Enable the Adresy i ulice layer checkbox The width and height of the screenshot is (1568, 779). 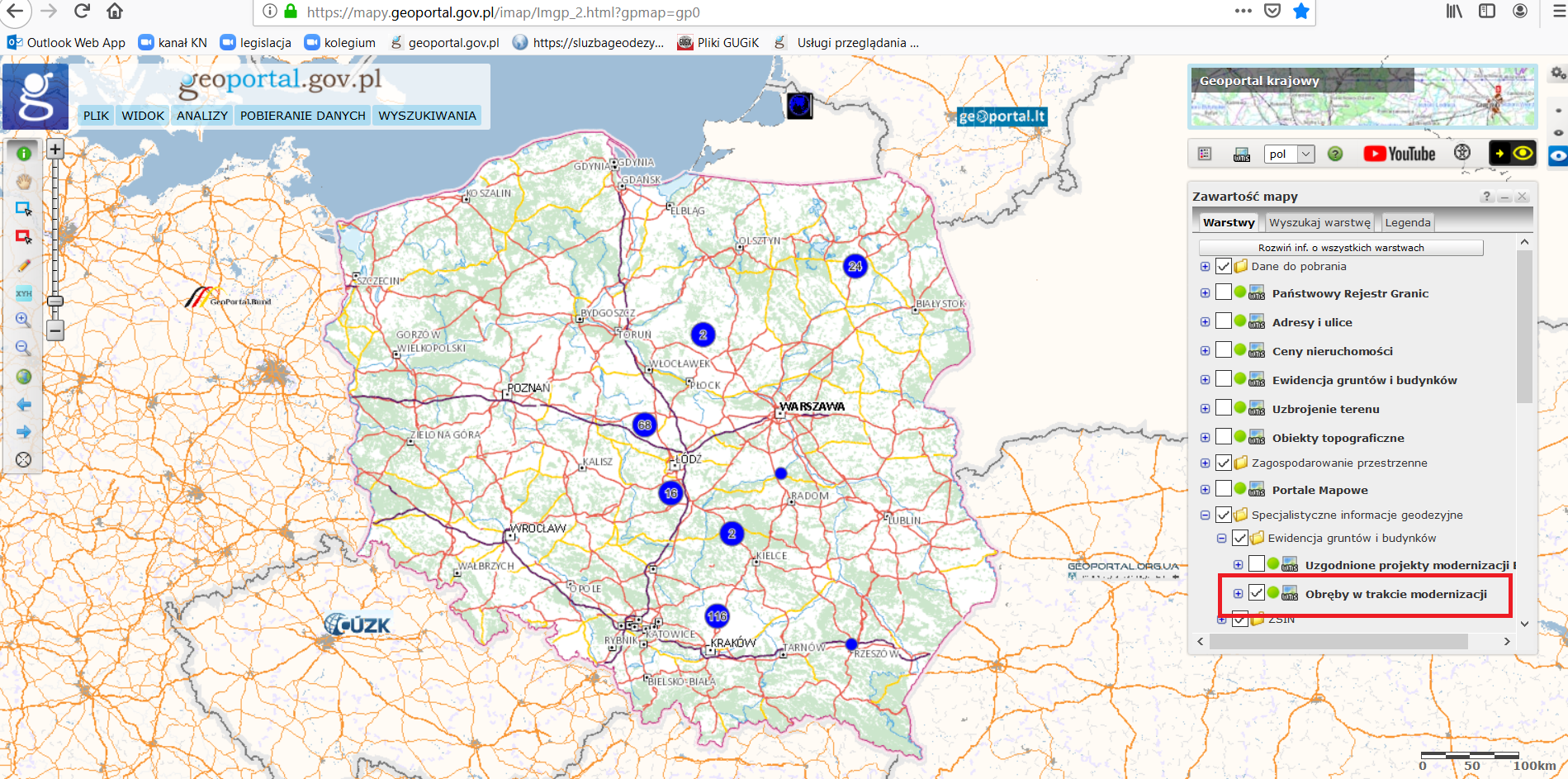(1224, 321)
